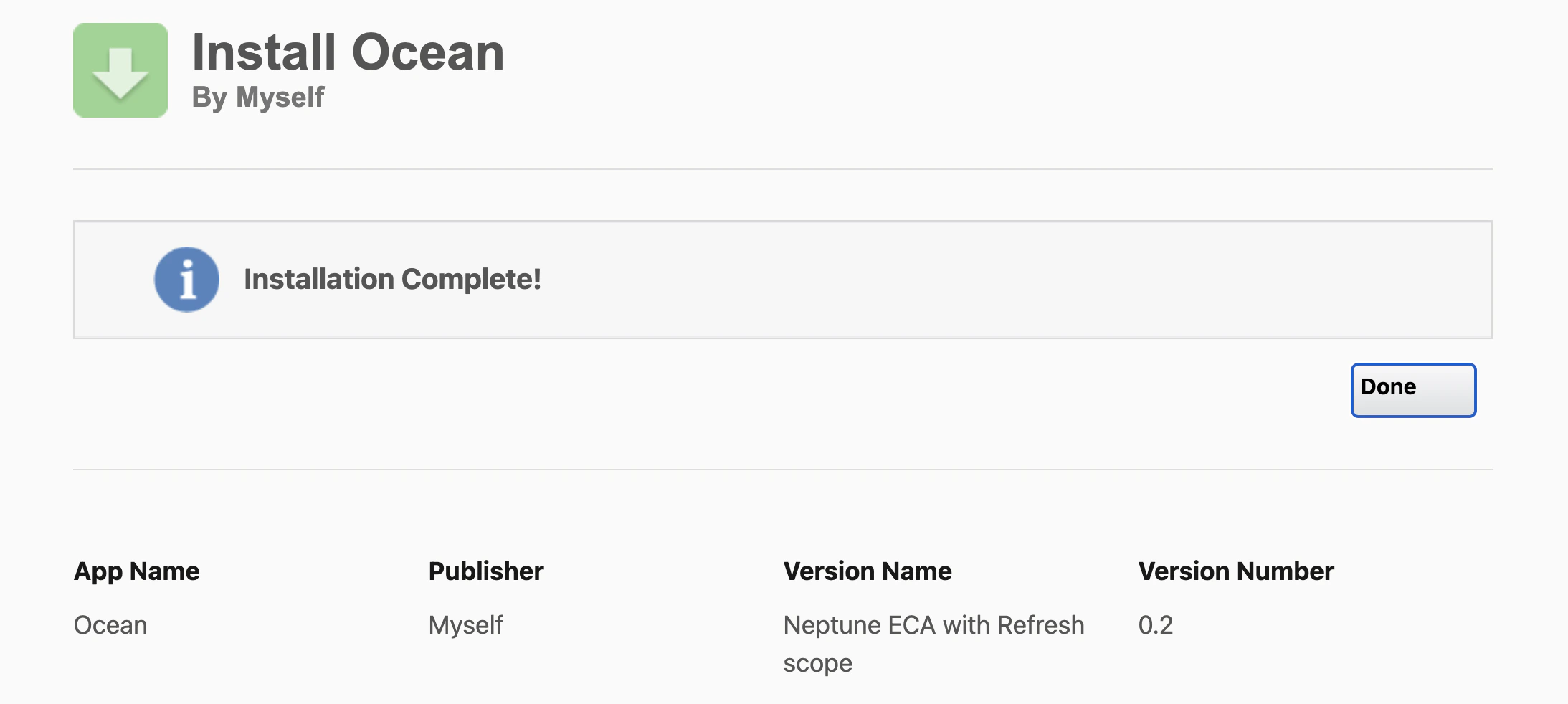This screenshot has width=1568, height=704.
Task: Click the 0.2 version number value
Action: (x=1156, y=625)
